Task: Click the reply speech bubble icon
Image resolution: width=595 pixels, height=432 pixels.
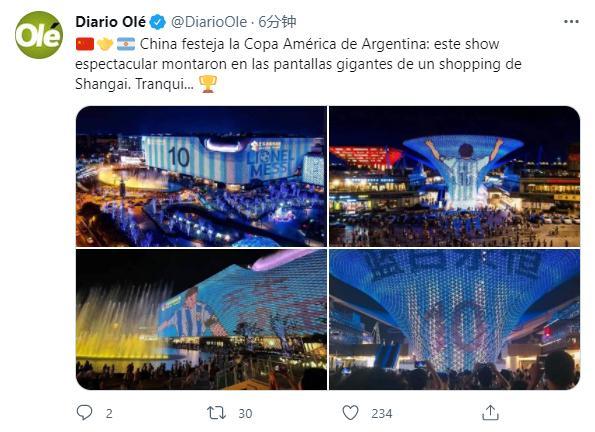Action: pyautogui.click(x=84, y=412)
